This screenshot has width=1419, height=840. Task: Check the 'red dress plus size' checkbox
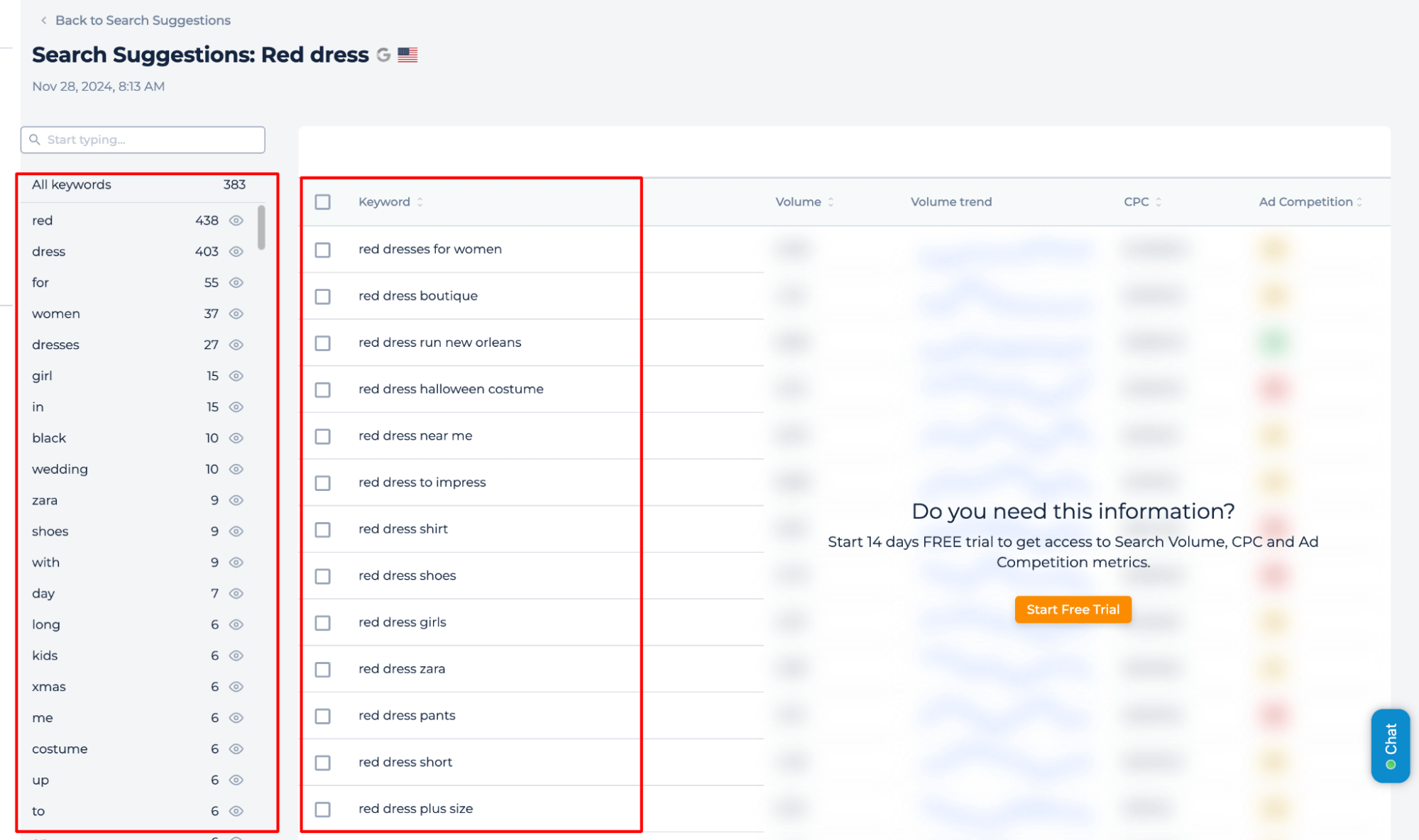[322, 808]
